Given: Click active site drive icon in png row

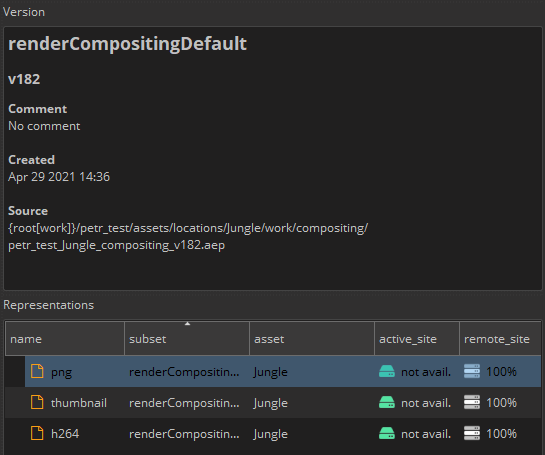Looking at the screenshot, I should click(x=387, y=371).
